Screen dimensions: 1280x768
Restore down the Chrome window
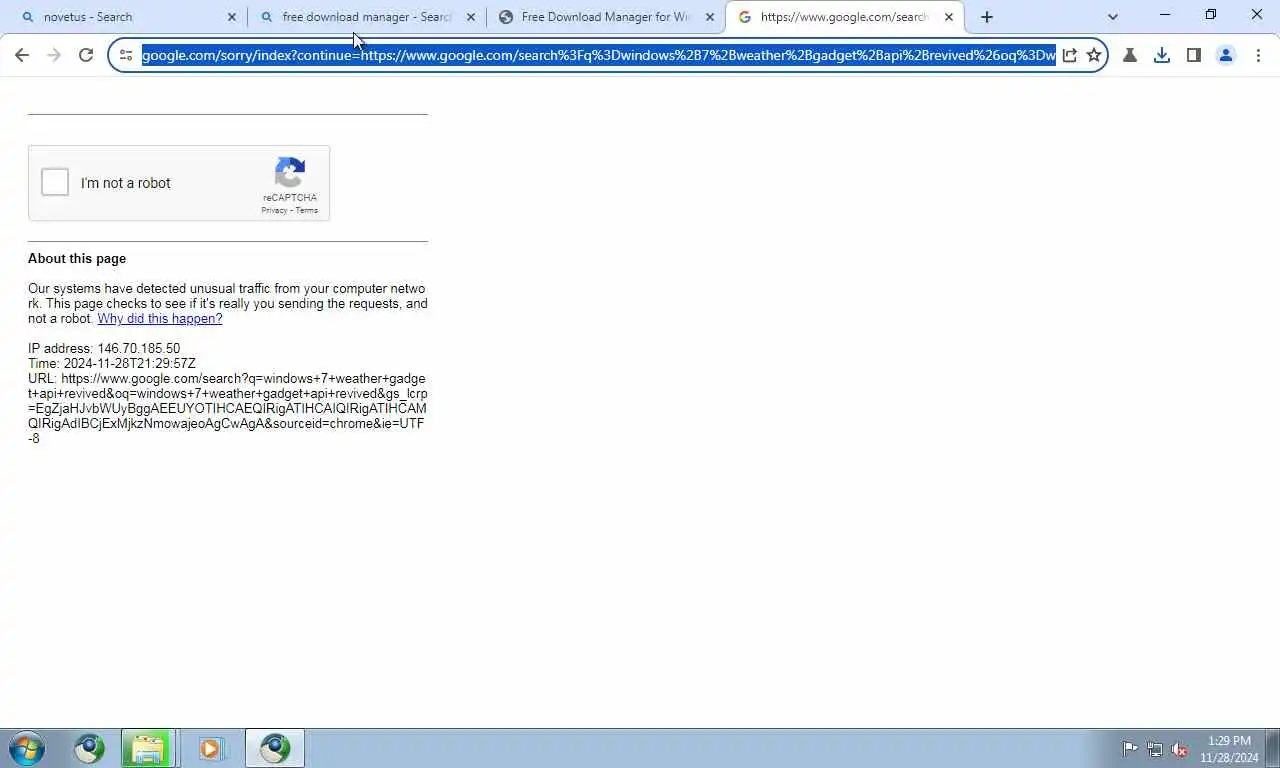1211,15
